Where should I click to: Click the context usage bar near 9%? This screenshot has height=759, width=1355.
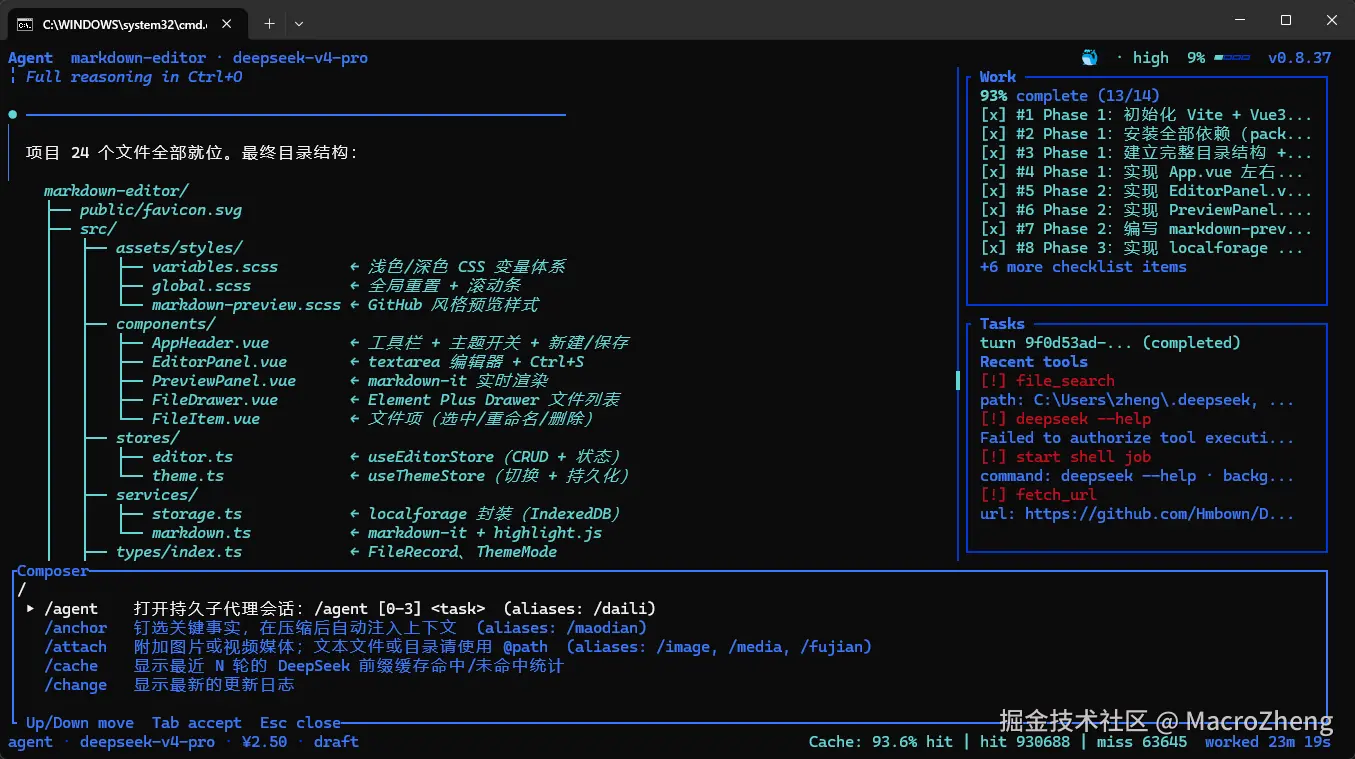[x=1232, y=58]
